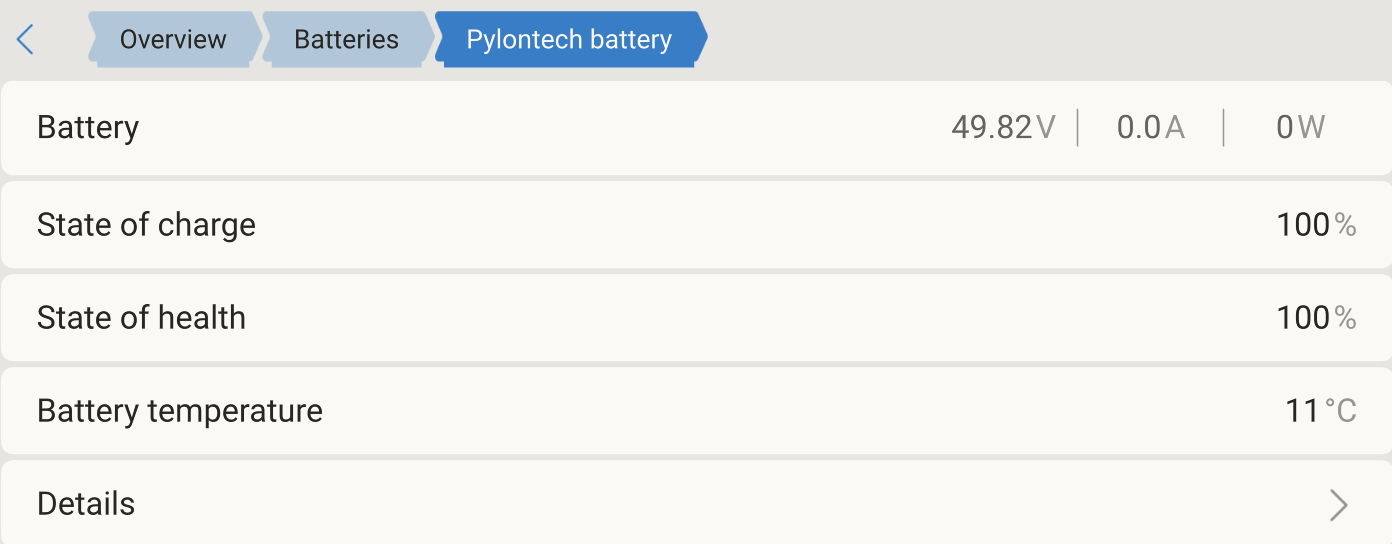Click the 0.0 current reading
The image size is (1392, 544).
1138,128
